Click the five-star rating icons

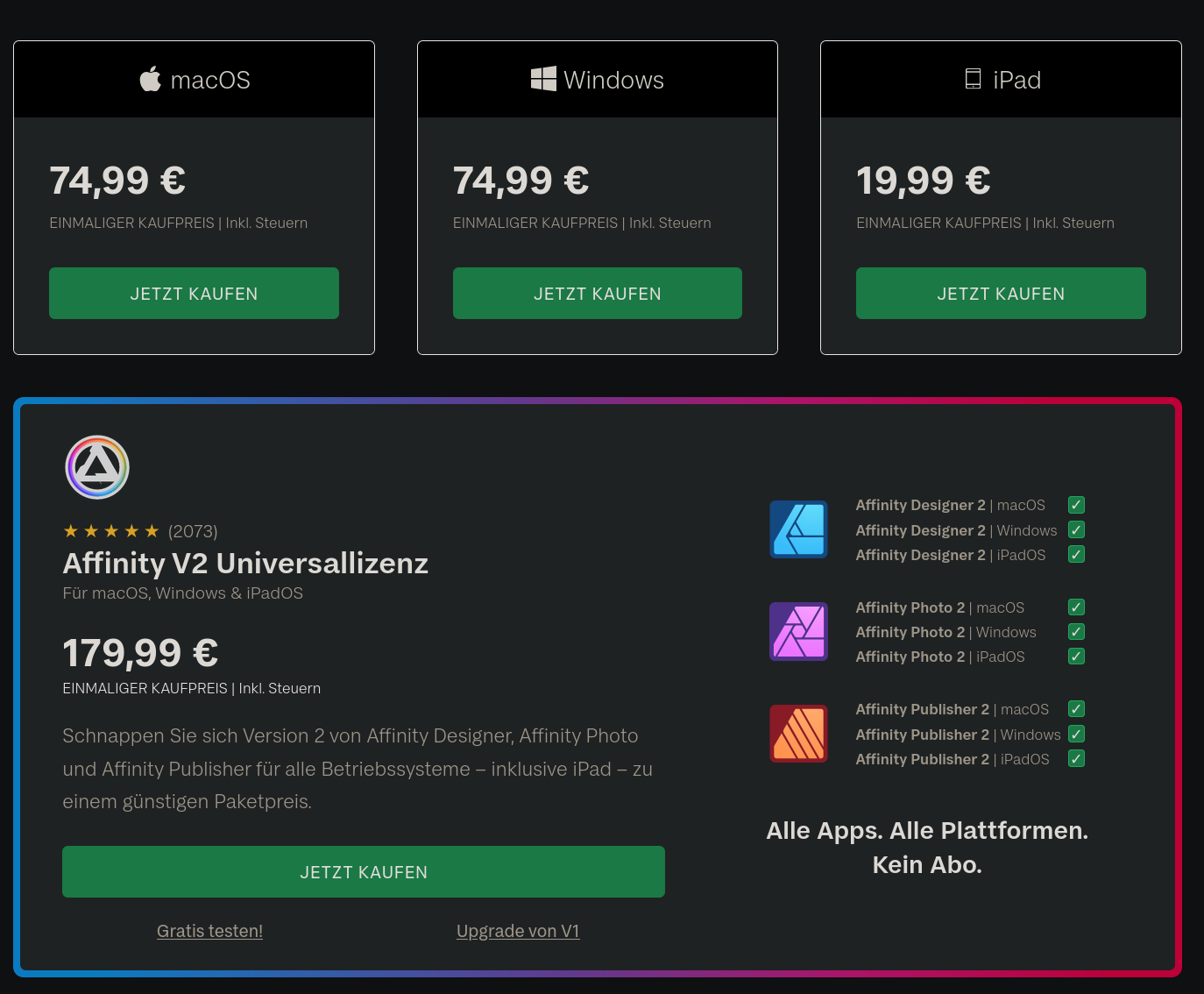coord(111,531)
